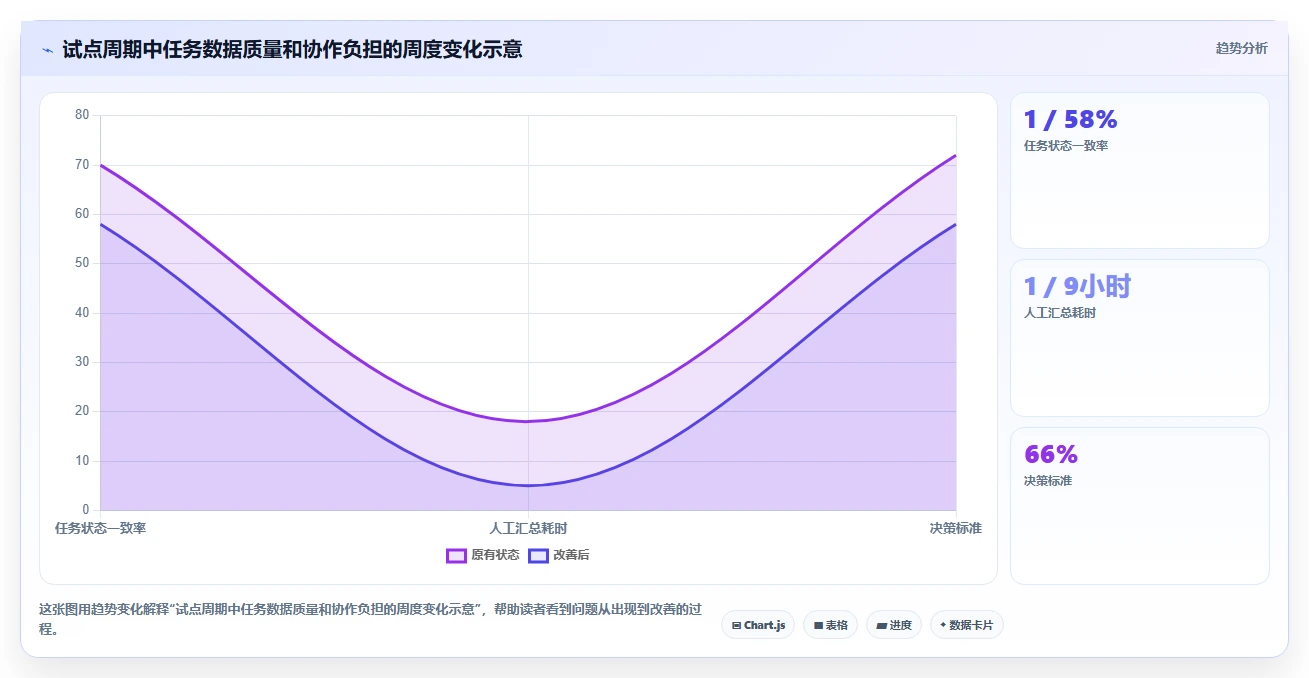
Task: Click the 改善后 legend label
Action: click(571, 555)
